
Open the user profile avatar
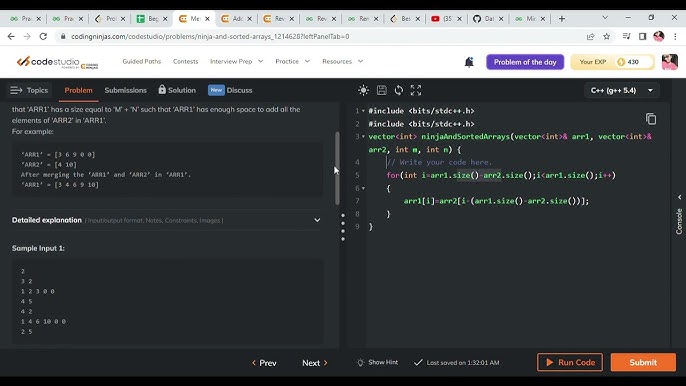tap(669, 62)
